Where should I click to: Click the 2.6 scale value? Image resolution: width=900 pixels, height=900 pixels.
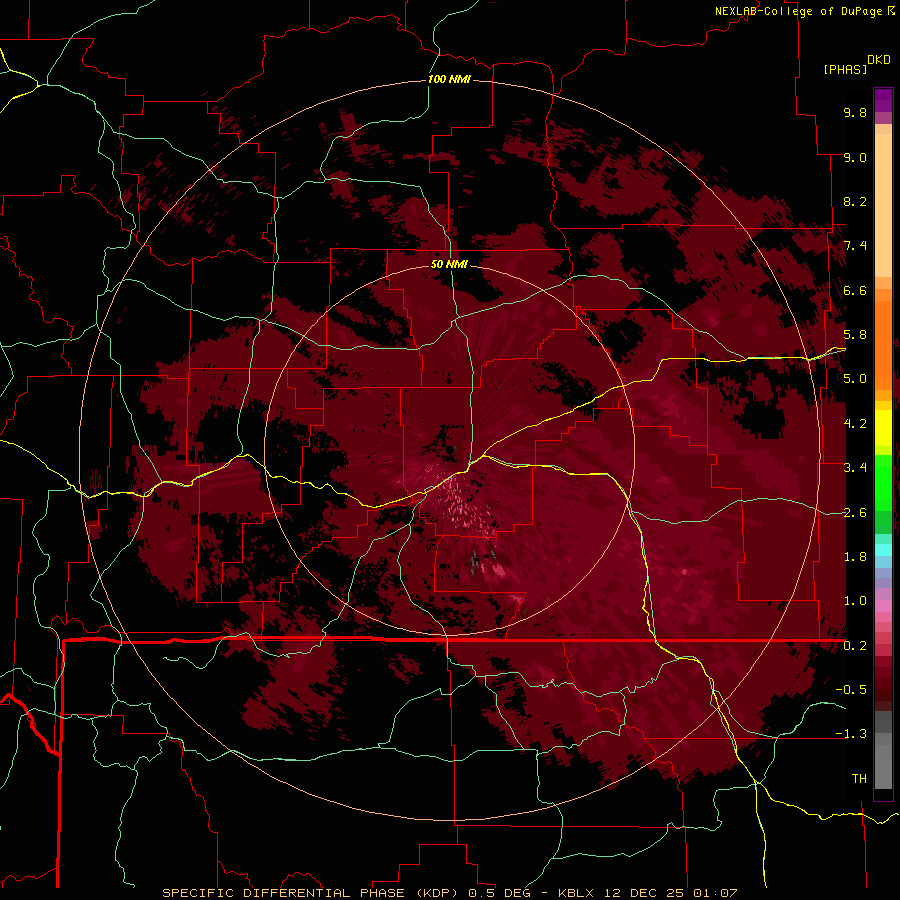(855, 513)
